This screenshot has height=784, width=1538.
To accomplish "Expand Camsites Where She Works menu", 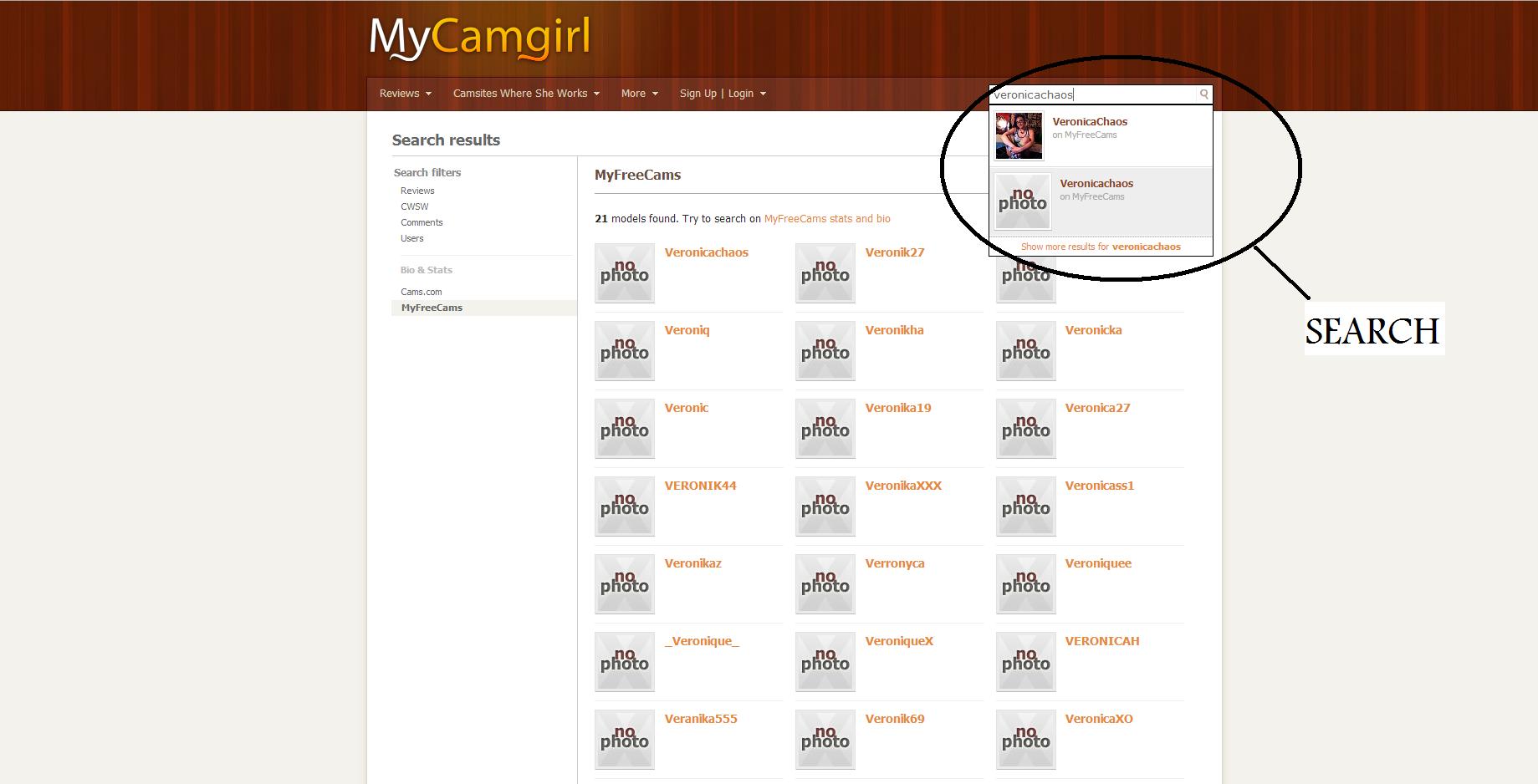I will [x=526, y=94].
